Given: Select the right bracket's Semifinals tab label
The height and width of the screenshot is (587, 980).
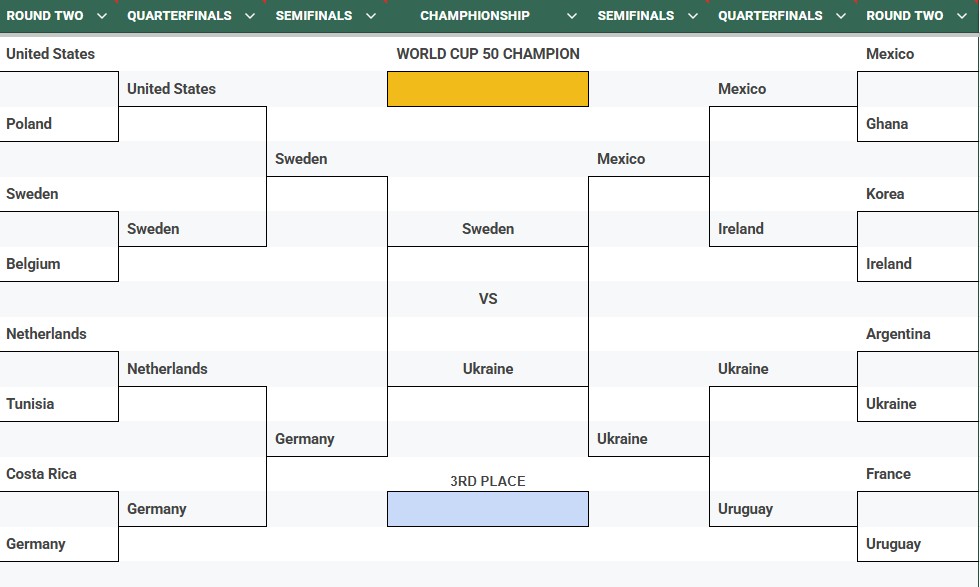Looking at the screenshot, I should click(635, 16).
